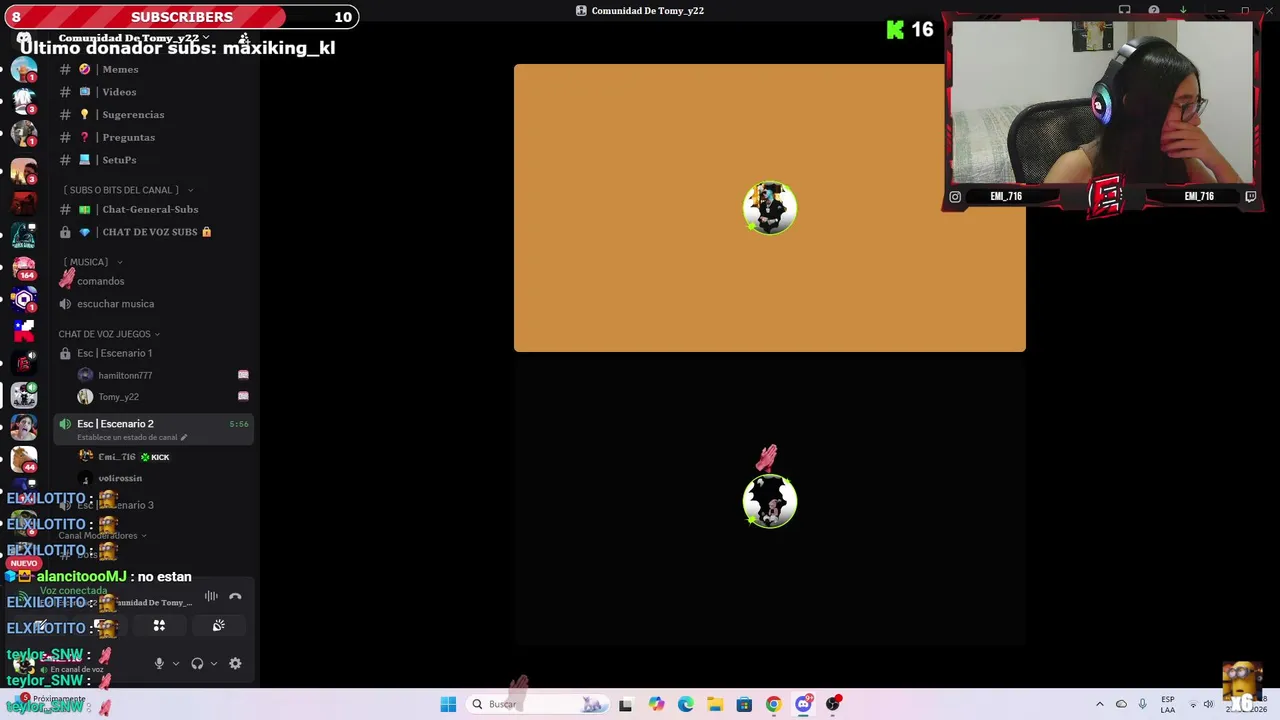Open the Videos text channel
The image size is (1280, 720).
[x=119, y=92]
